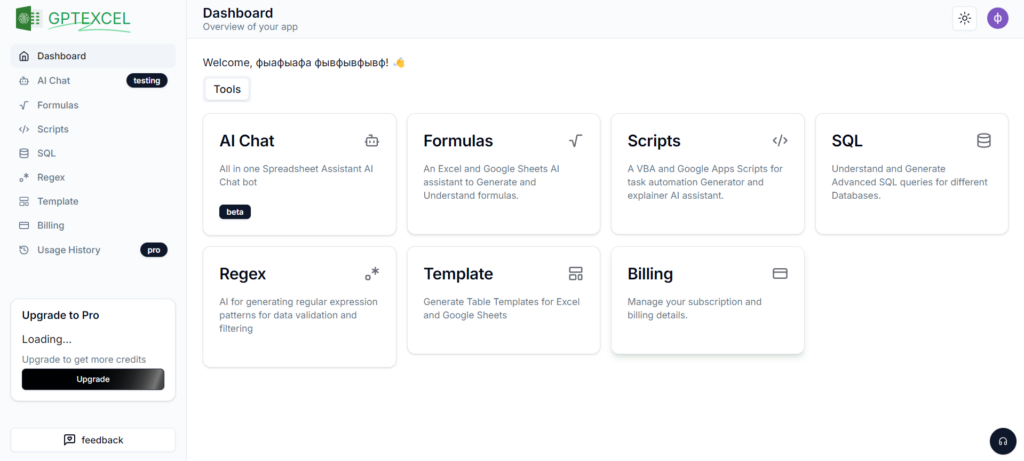Click the credit card icon on Billing card

780,274
